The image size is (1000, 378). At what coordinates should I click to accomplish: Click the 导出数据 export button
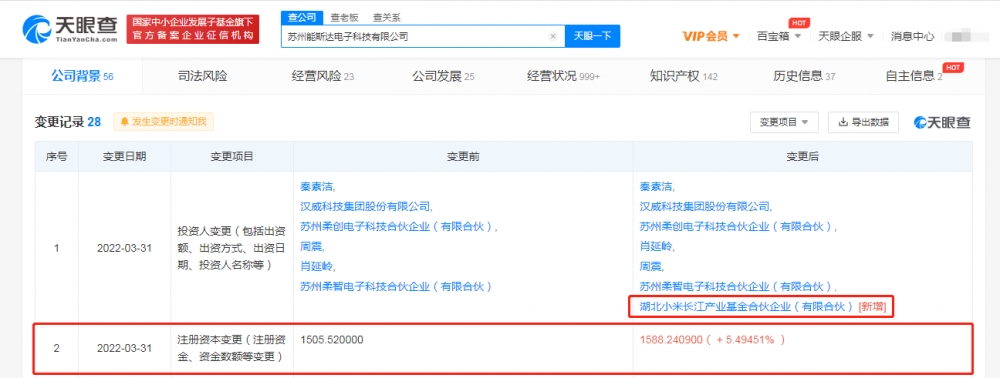[x=863, y=122]
